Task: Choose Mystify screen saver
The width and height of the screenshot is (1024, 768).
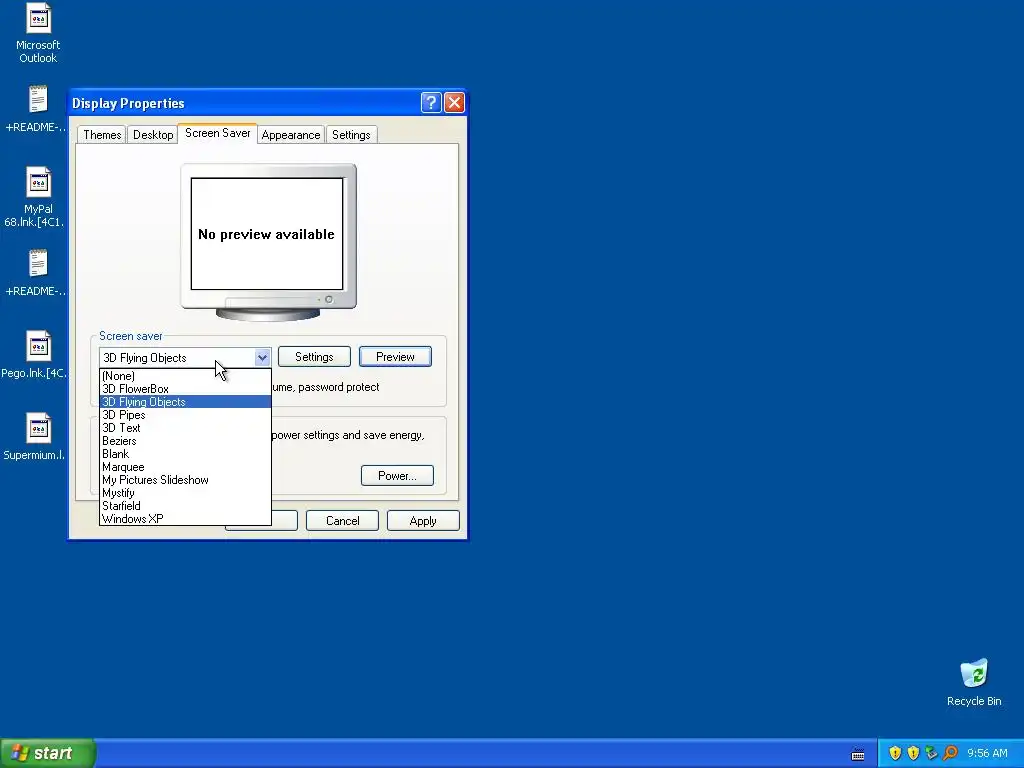Action: click(x=185, y=493)
